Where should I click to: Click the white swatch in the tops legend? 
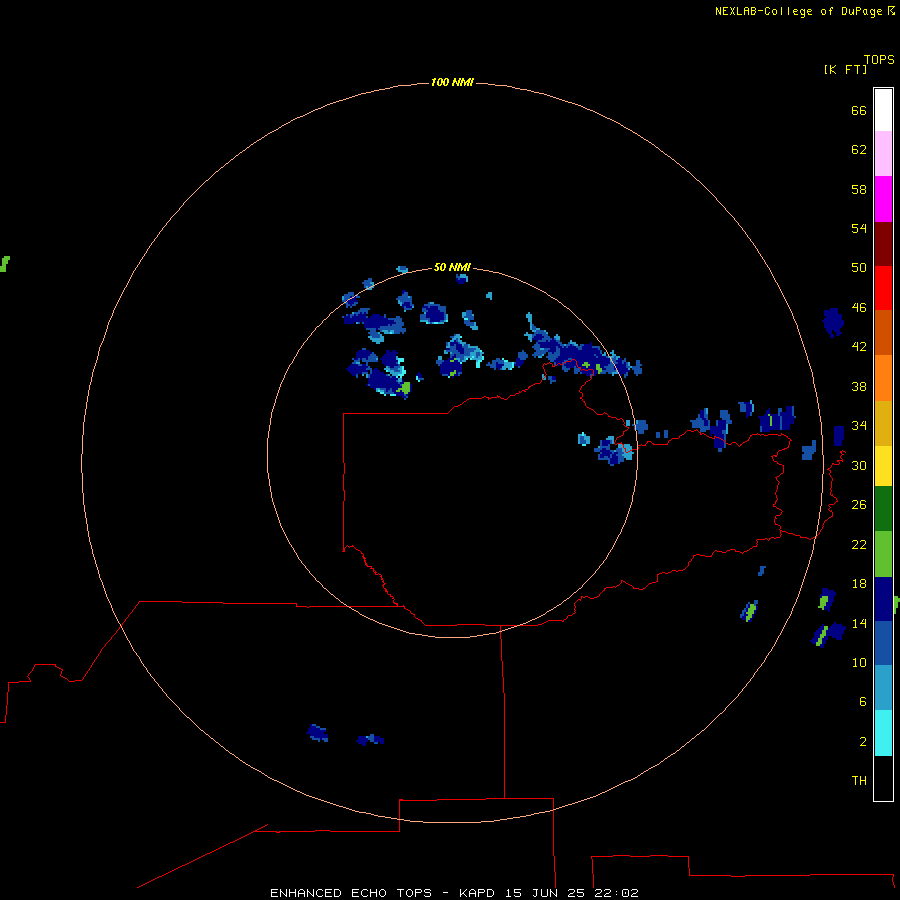tap(883, 110)
